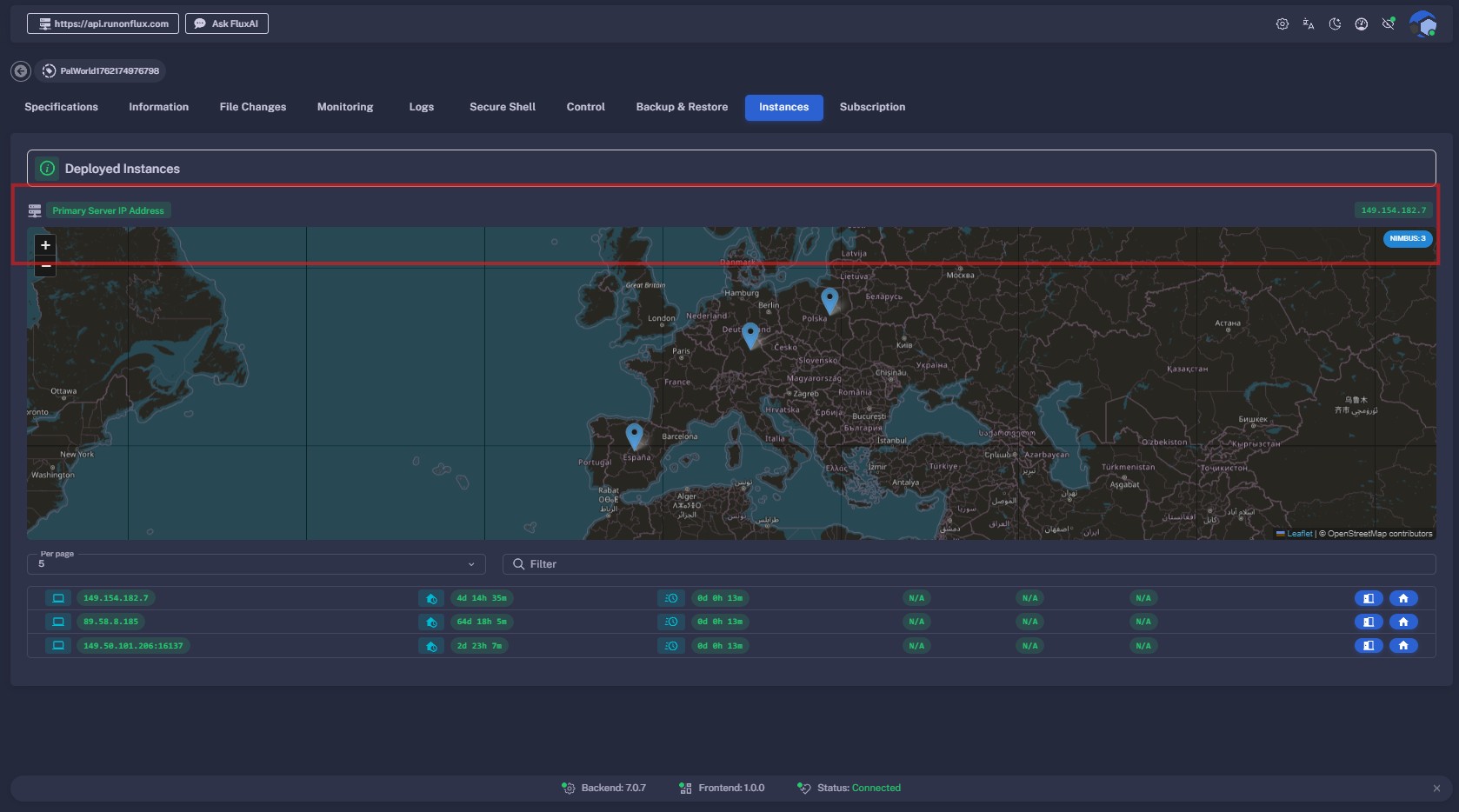Open the speedometer benchmark icon

[1362, 24]
